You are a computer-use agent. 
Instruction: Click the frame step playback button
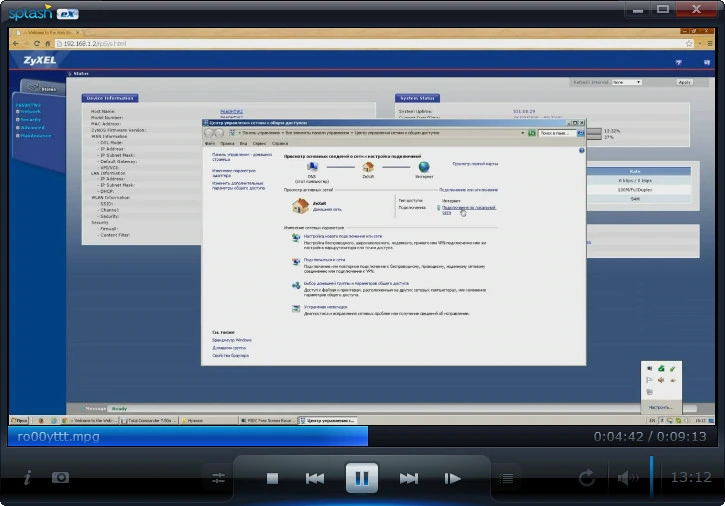point(452,478)
